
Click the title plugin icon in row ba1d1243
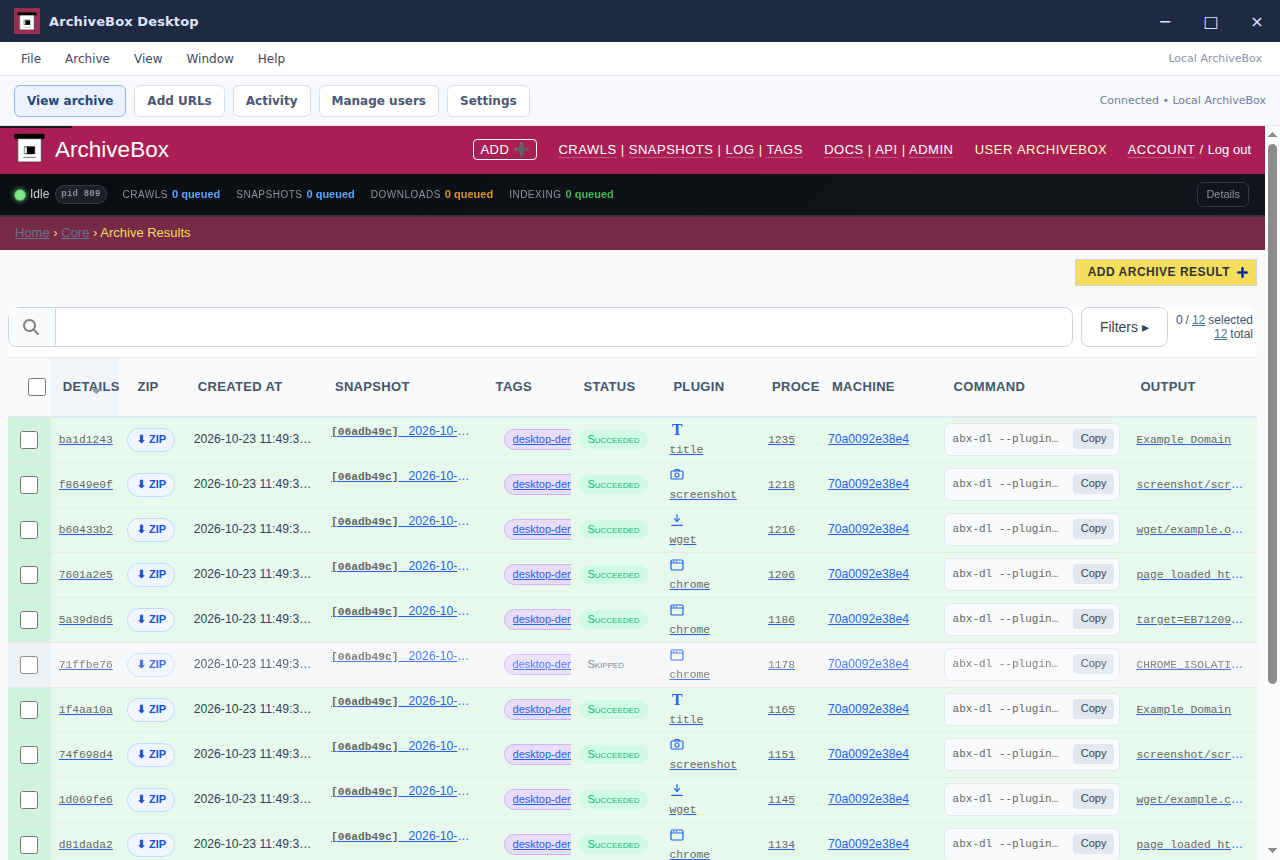(x=677, y=430)
